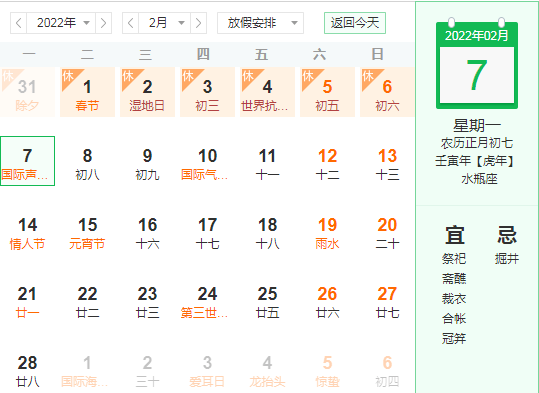Click 掘井 under 忌 list

click(507, 259)
